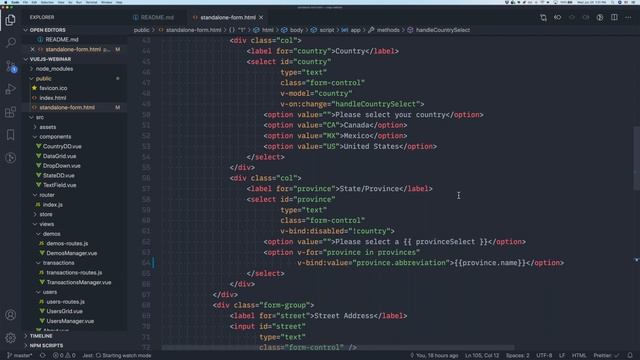
Task: Open the Run and Debug view
Action: [x=11, y=89]
